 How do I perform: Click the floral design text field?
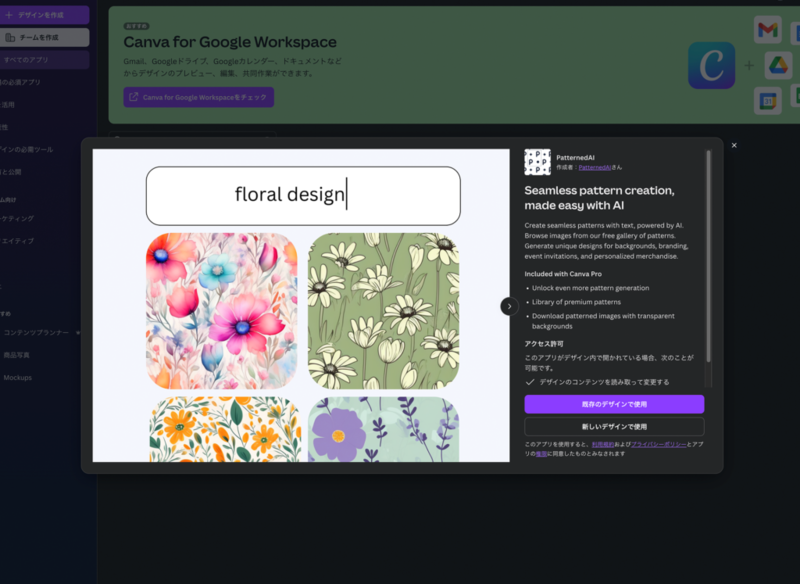303,196
